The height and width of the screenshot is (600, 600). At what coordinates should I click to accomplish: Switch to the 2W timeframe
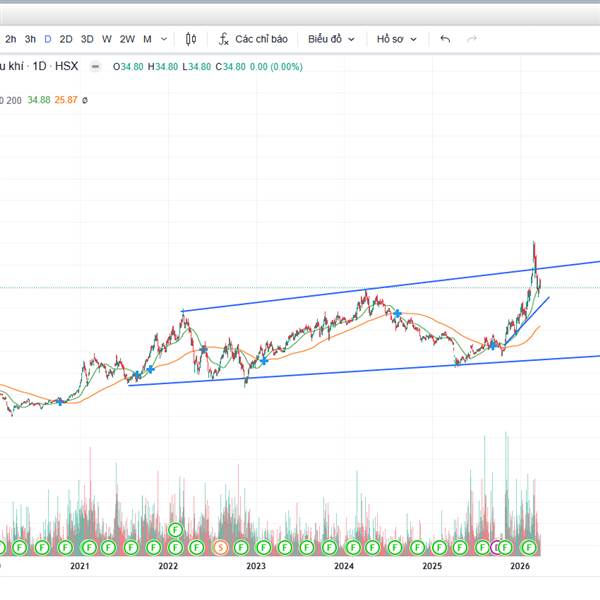(x=127, y=39)
